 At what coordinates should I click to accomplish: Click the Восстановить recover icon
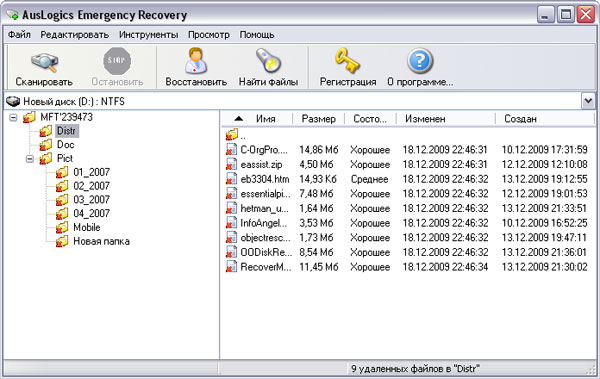click(196, 61)
